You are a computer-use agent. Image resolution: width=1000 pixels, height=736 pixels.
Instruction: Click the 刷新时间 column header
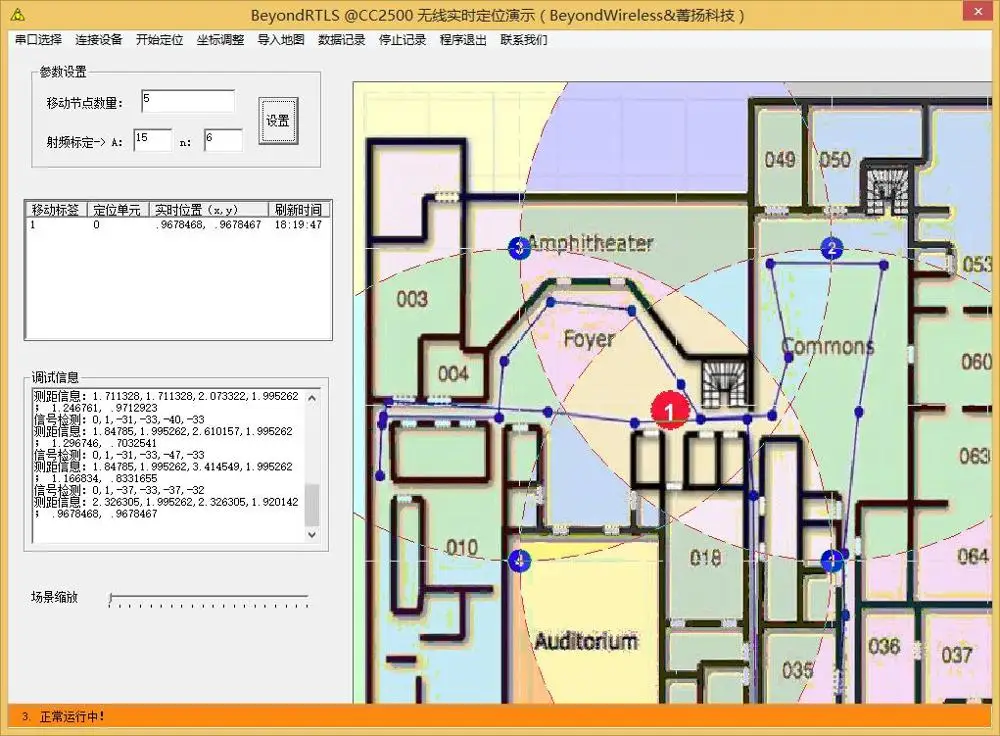298,209
